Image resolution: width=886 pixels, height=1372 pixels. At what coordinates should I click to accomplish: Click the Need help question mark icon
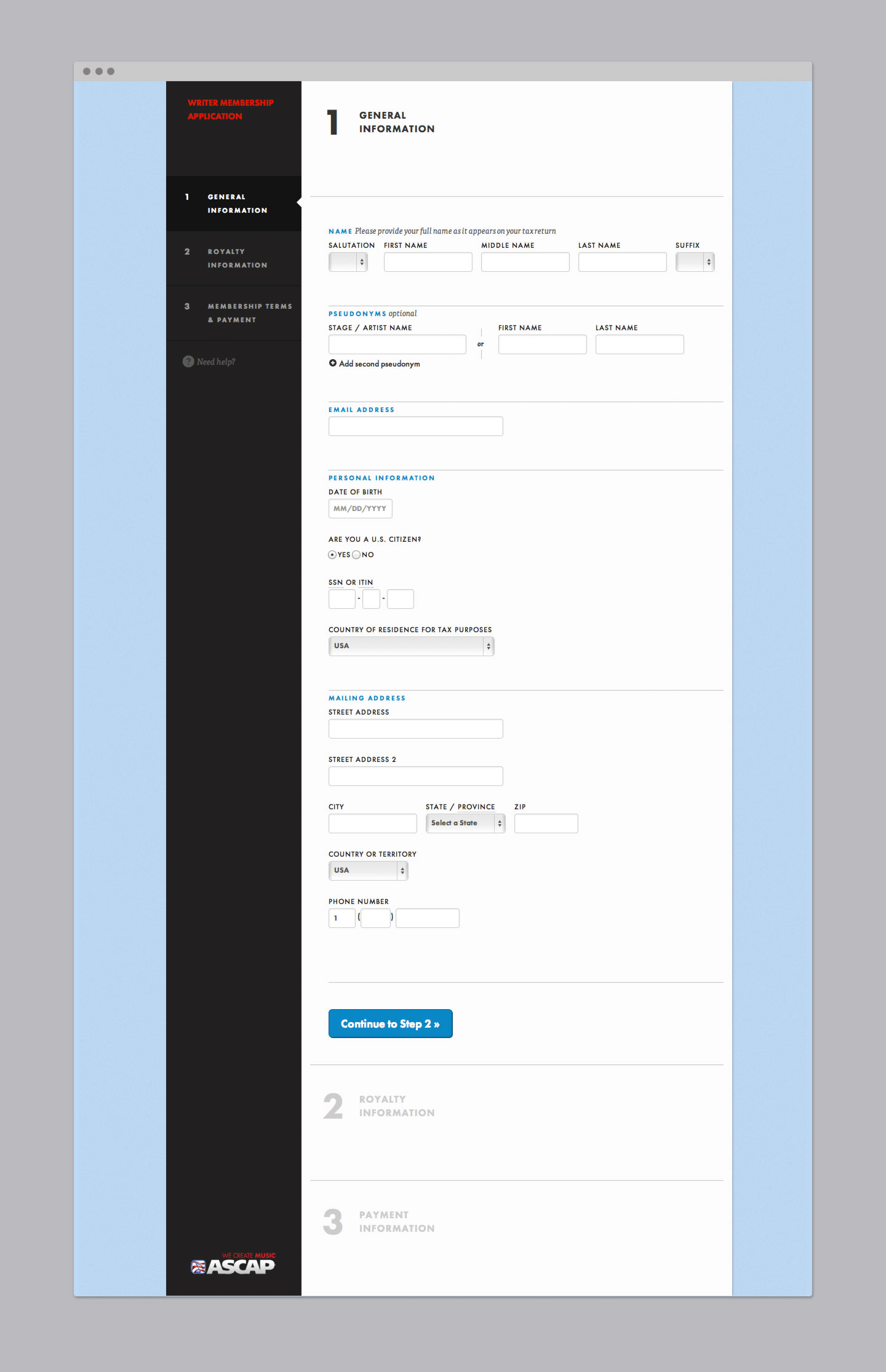pyautogui.click(x=188, y=362)
